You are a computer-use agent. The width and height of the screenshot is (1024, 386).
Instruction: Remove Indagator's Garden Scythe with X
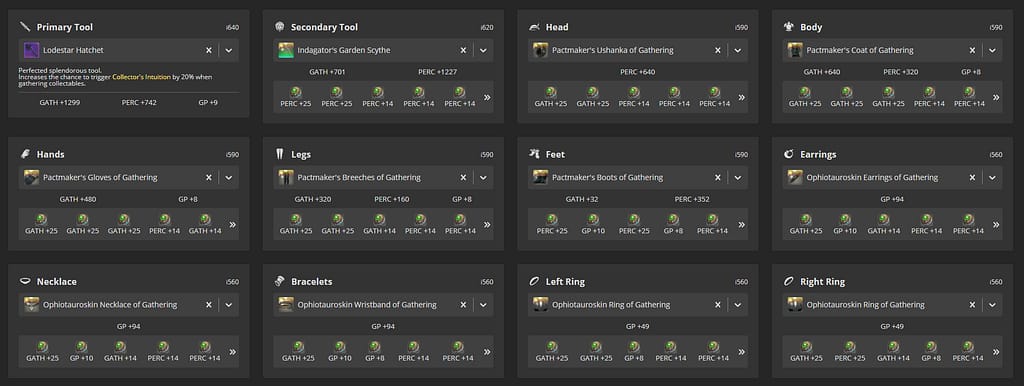click(x=463, y=50)
